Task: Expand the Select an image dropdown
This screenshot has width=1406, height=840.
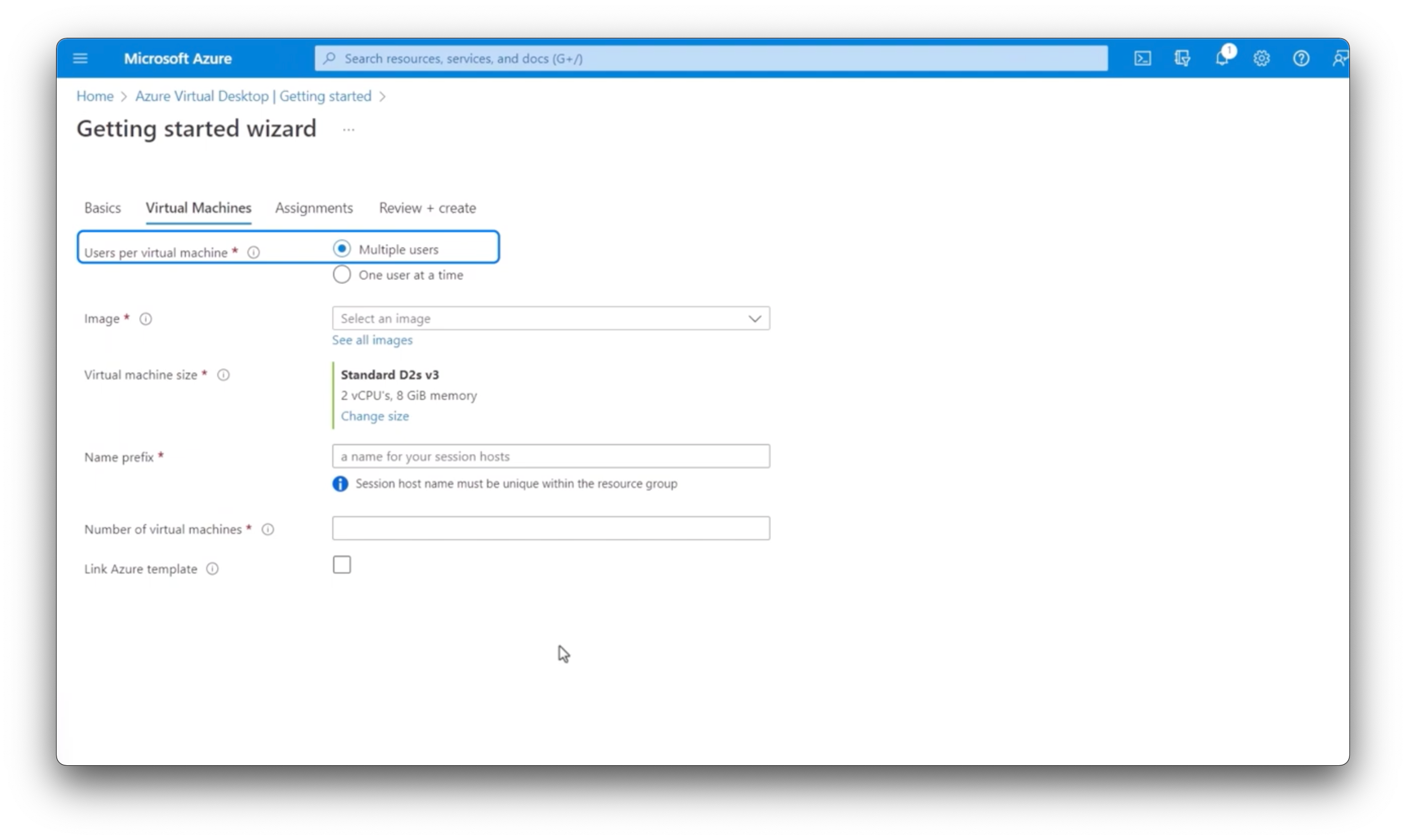Action: (550, 318)
